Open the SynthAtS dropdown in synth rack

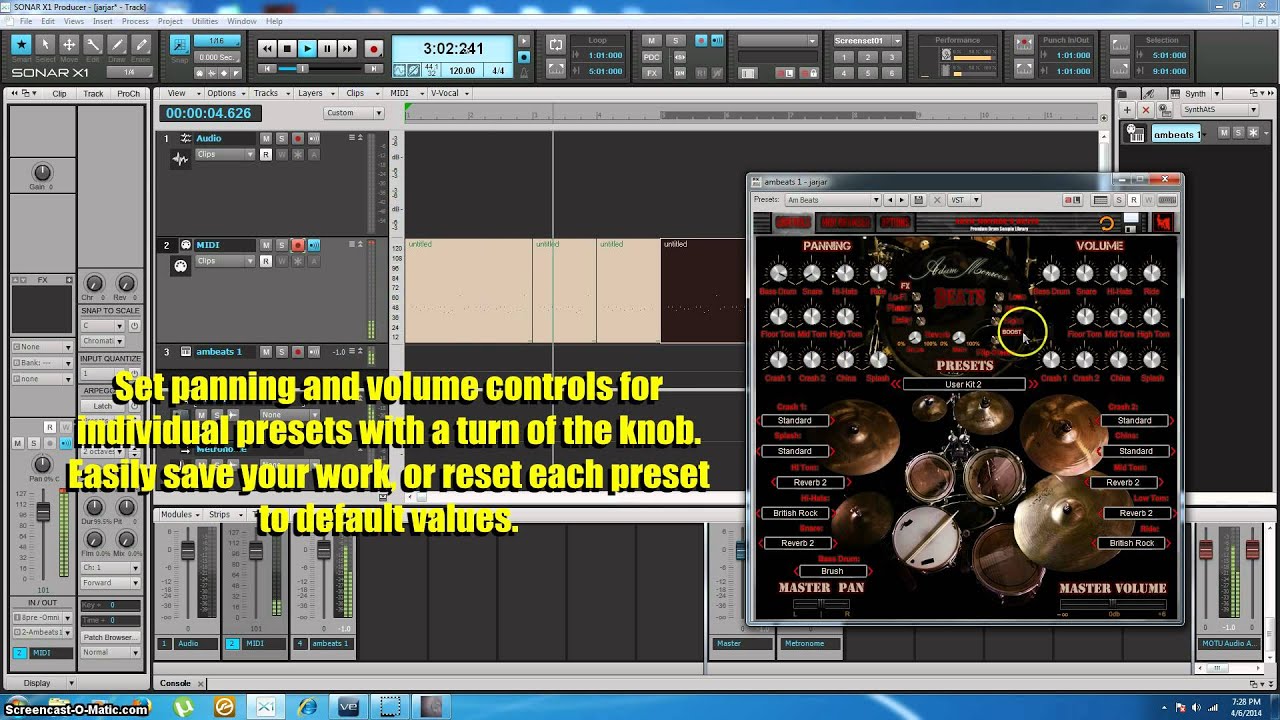coord(1220,110)
